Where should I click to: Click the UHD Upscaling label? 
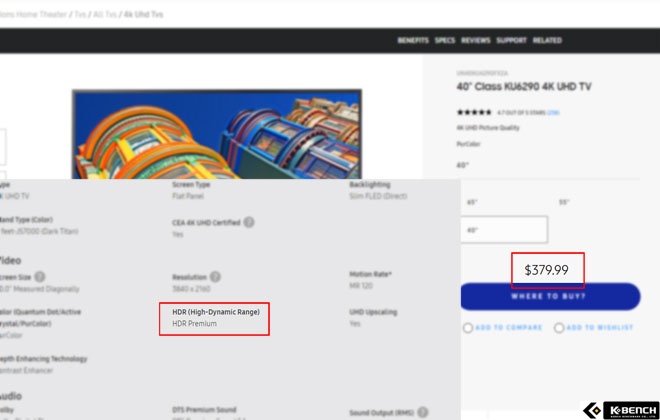(373, 312)
